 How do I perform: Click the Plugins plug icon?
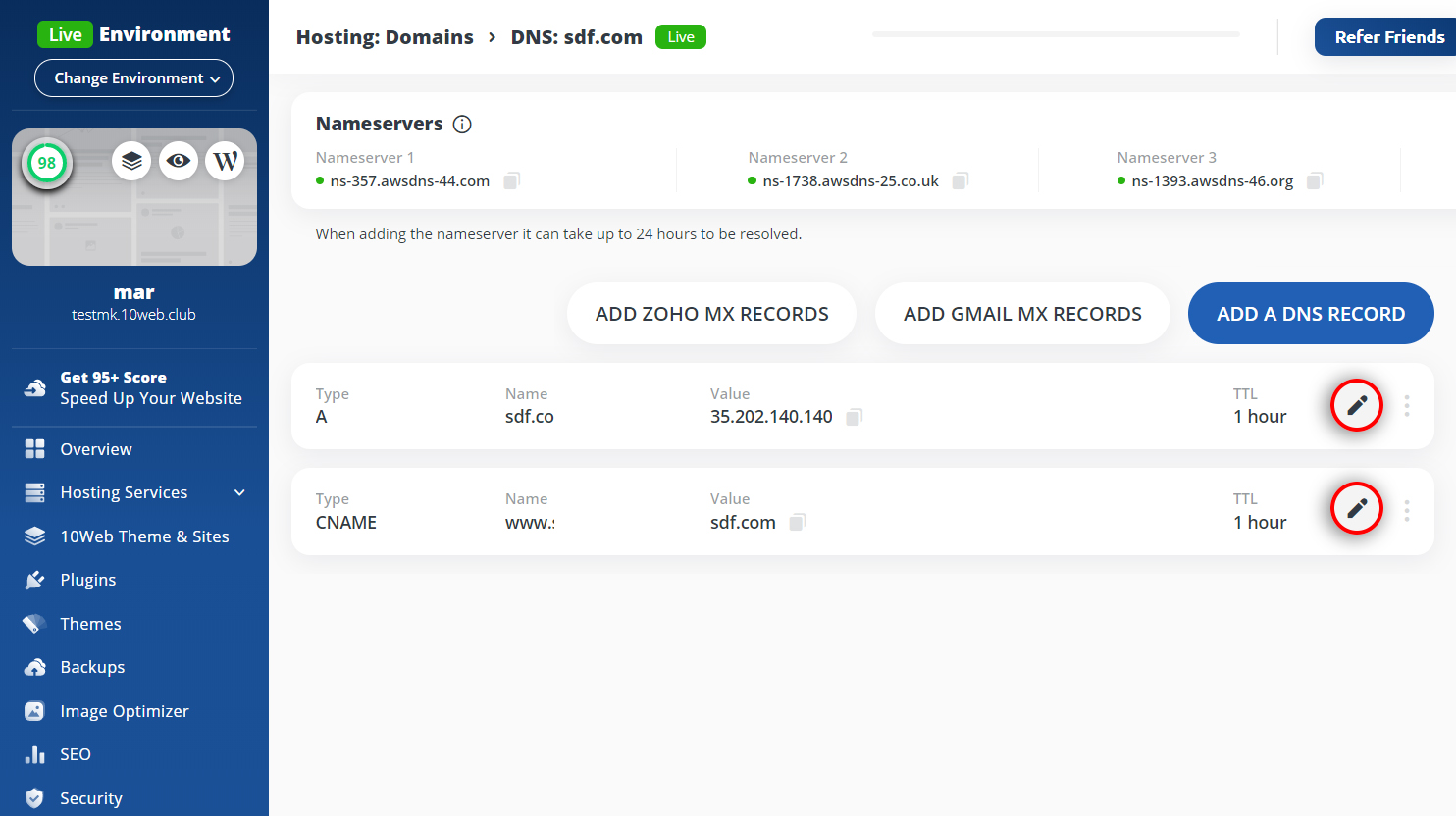(35, 580)
